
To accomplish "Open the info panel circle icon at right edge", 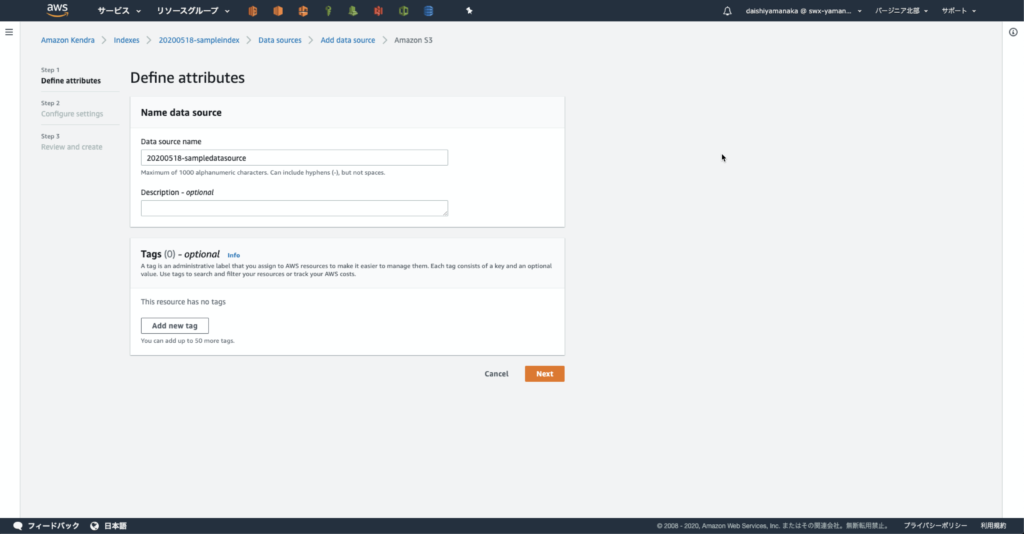I will tap(1013, 32).
